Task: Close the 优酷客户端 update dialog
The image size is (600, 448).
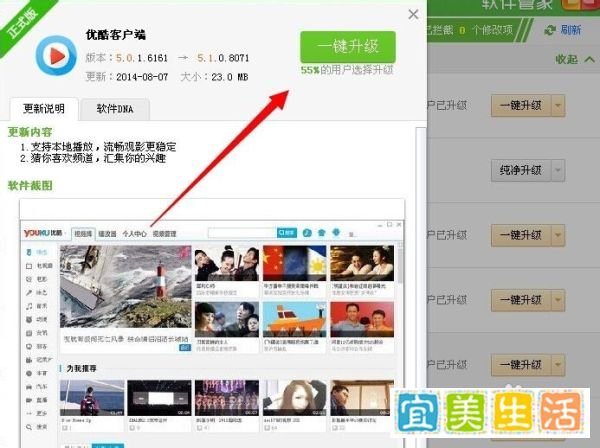Action: 413,15
